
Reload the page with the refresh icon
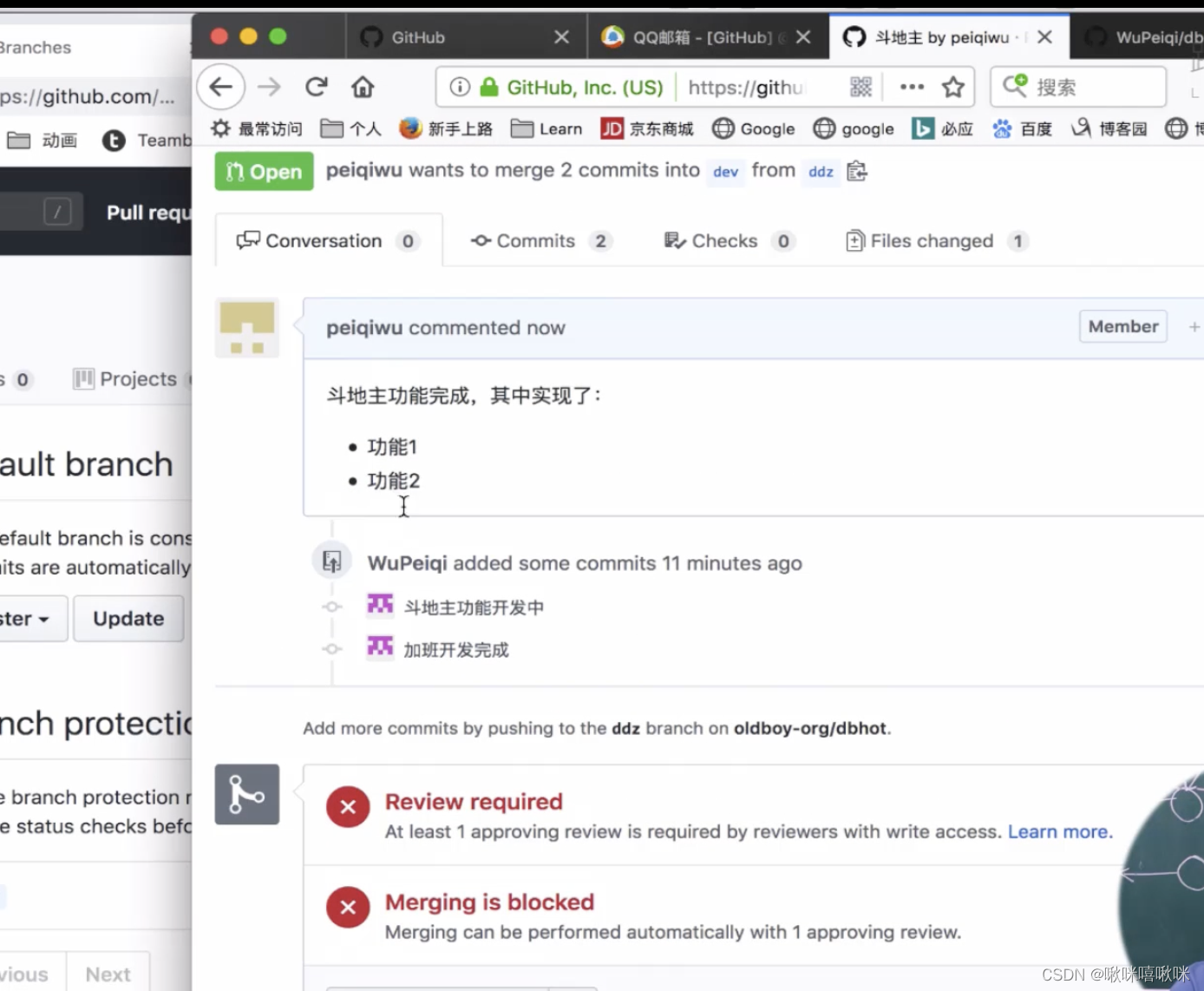tap(317, 87)
